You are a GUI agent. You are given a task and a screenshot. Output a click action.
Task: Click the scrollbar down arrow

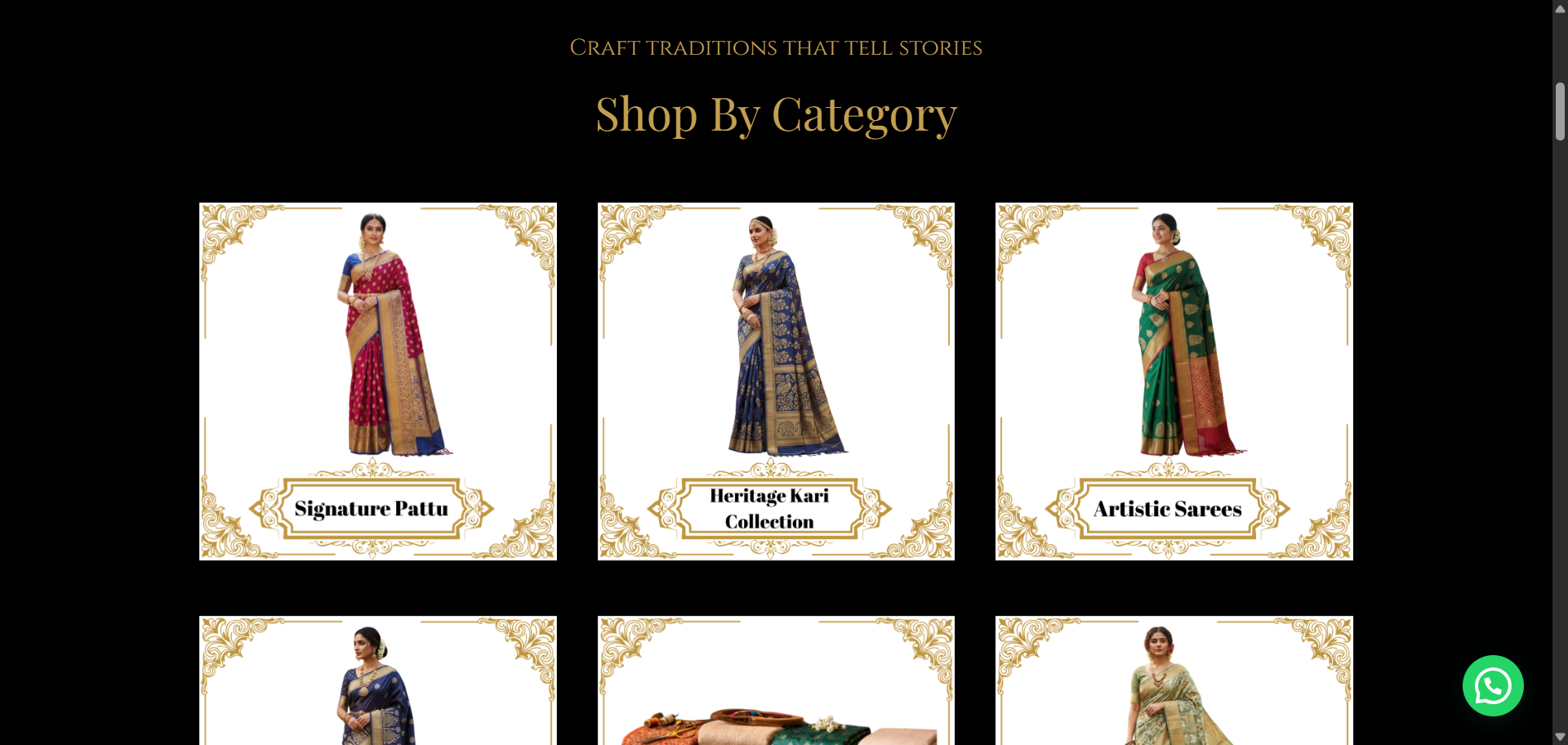click(x=1560, y=737)
